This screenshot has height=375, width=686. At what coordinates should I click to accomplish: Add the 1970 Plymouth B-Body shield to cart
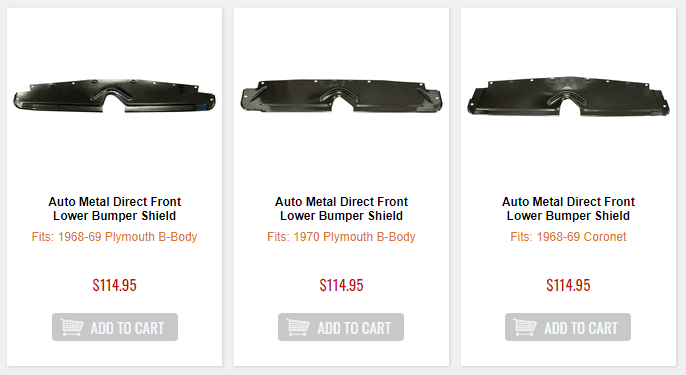[x=341, y=327]
